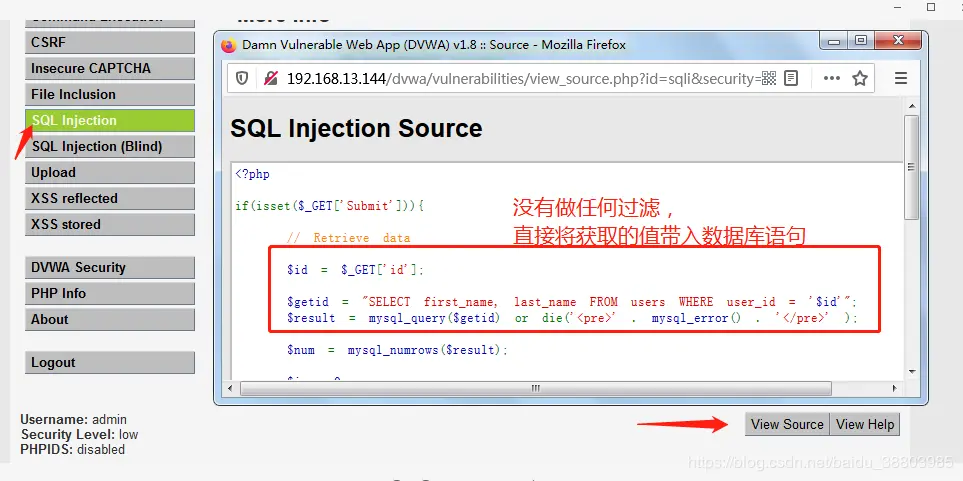The image size is (963, 481).
Task: Click horizontal scrollbar right arrow
Action: pos(894,388)
